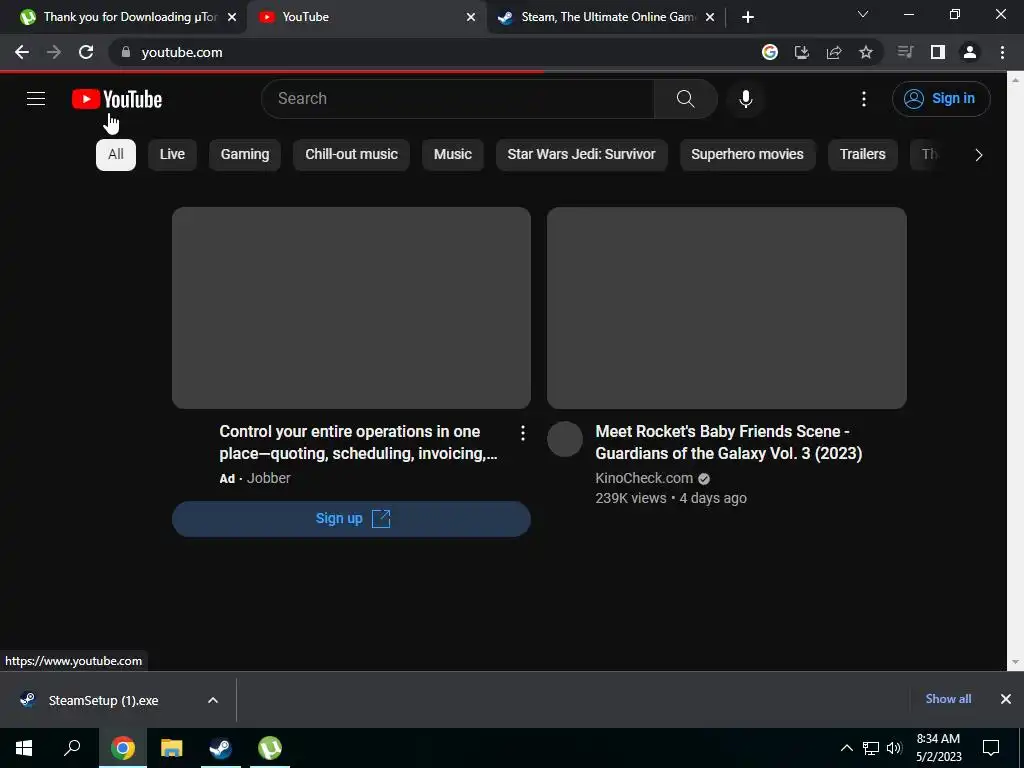Screen dimensions: 1024x768
Task: Select the Chill-out music chip
Action: pyautogui.click(x=351, y=154)
